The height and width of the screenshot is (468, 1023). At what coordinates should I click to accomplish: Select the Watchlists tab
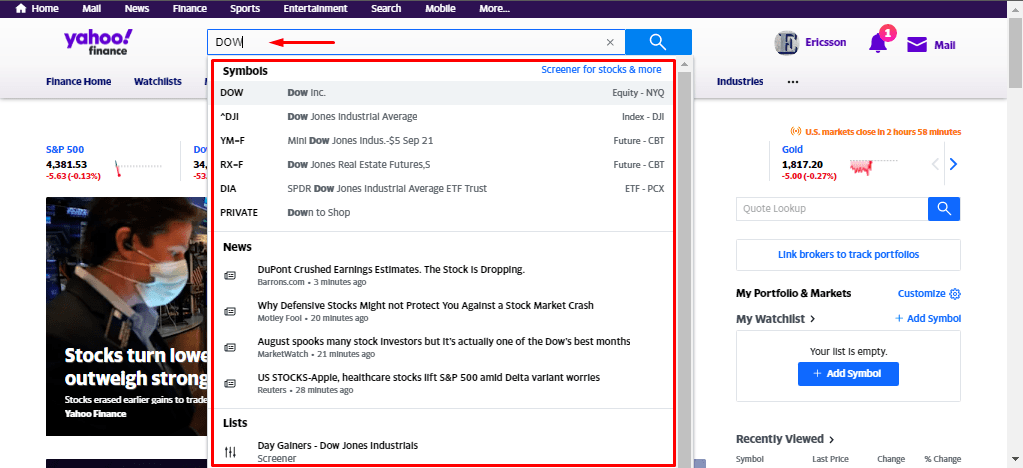[158, 82]
